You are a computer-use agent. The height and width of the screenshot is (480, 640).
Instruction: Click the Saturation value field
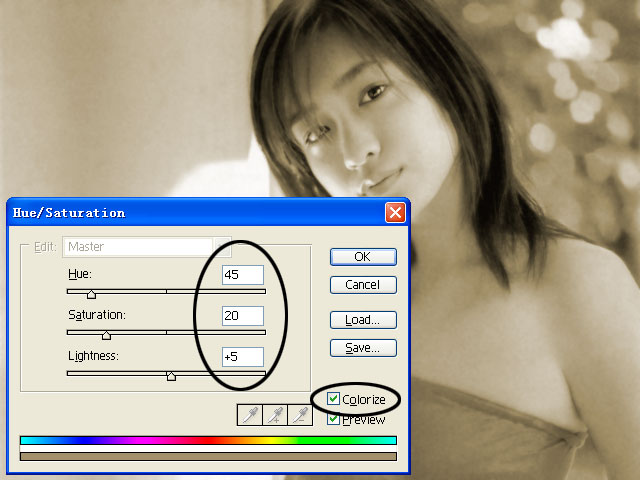click(243, 316)
